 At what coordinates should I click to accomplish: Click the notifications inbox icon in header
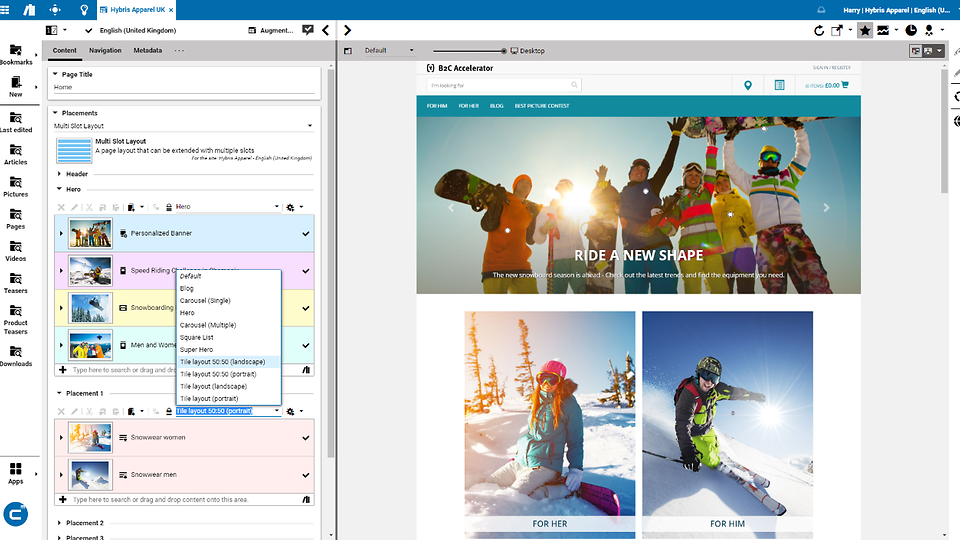point(821,10)
